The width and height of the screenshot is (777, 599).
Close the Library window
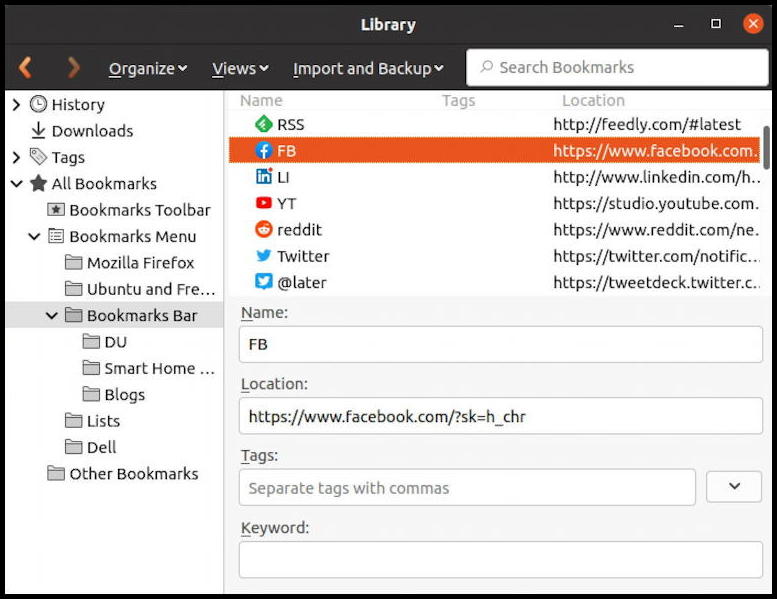(x=753, y=23)
